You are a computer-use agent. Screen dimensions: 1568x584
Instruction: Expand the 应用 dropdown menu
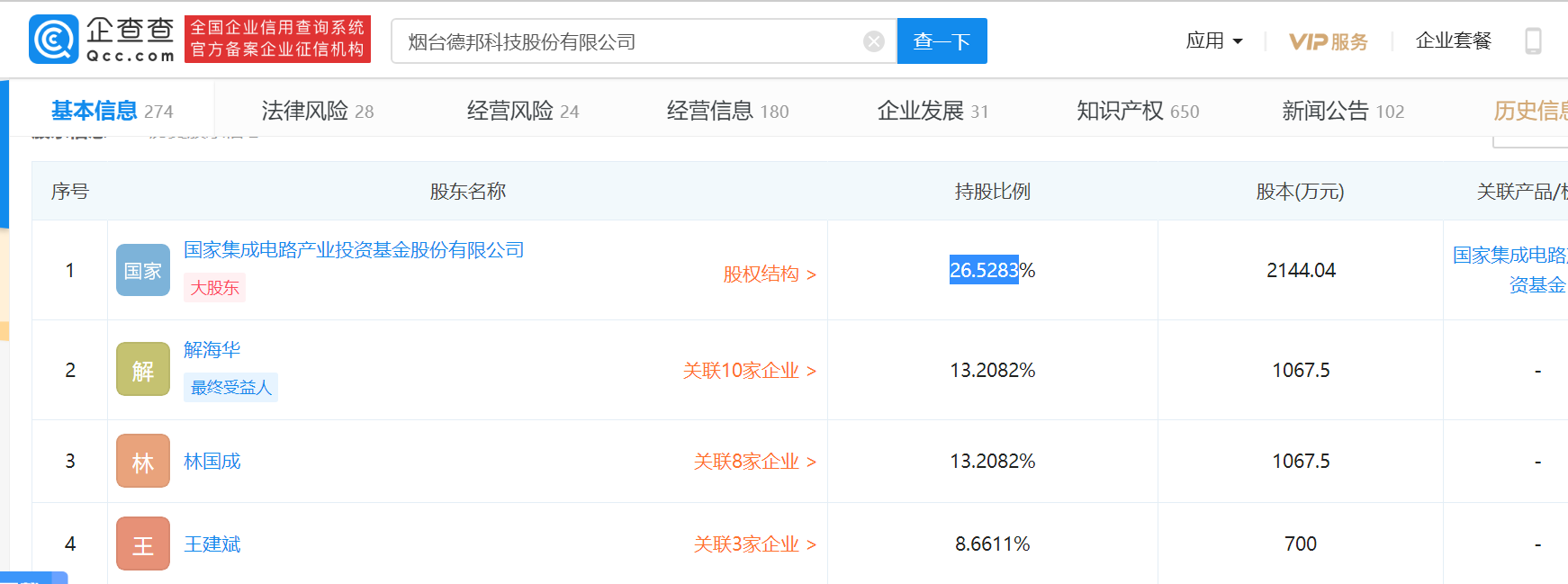1213,40
